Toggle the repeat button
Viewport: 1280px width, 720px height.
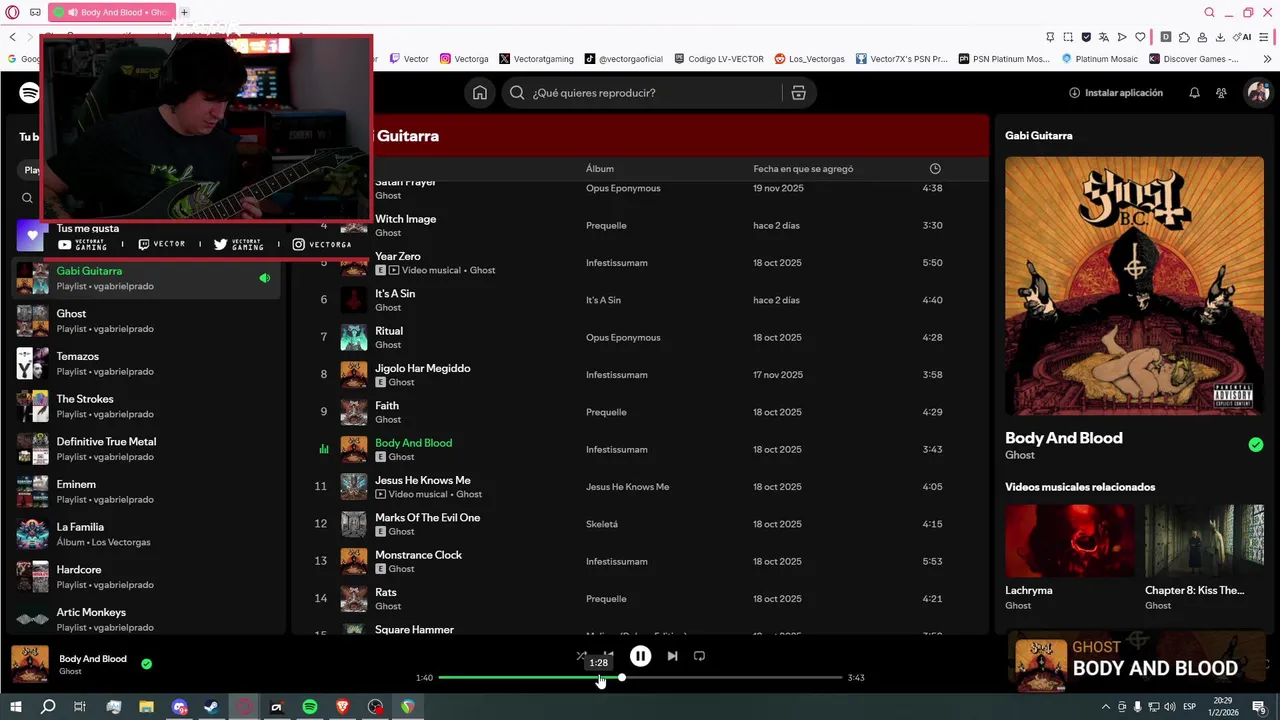point(699,656)
